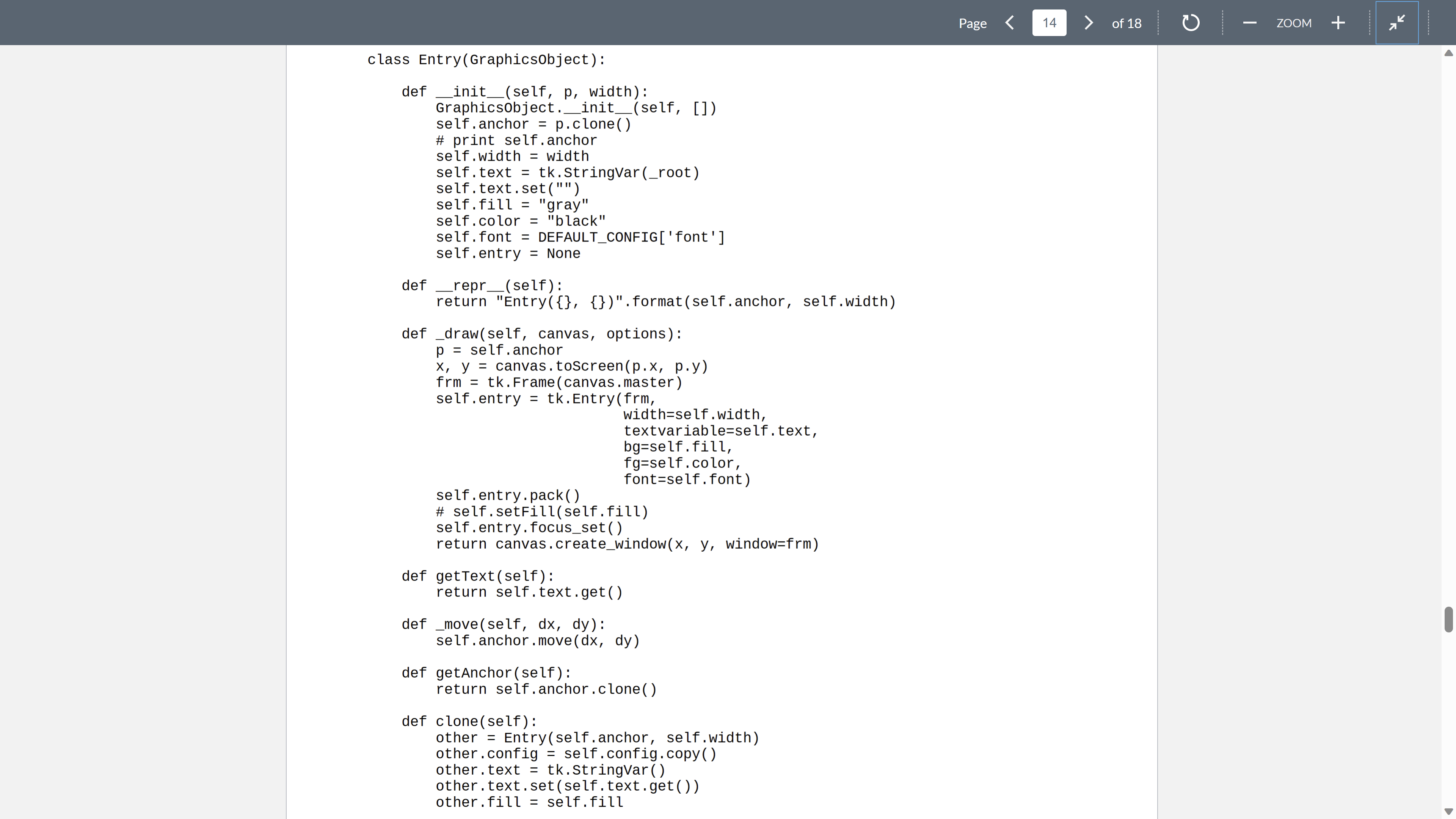Click the 'of 18' page count text
This screenshot has width=1456, height=819.
click(1126, 23)
